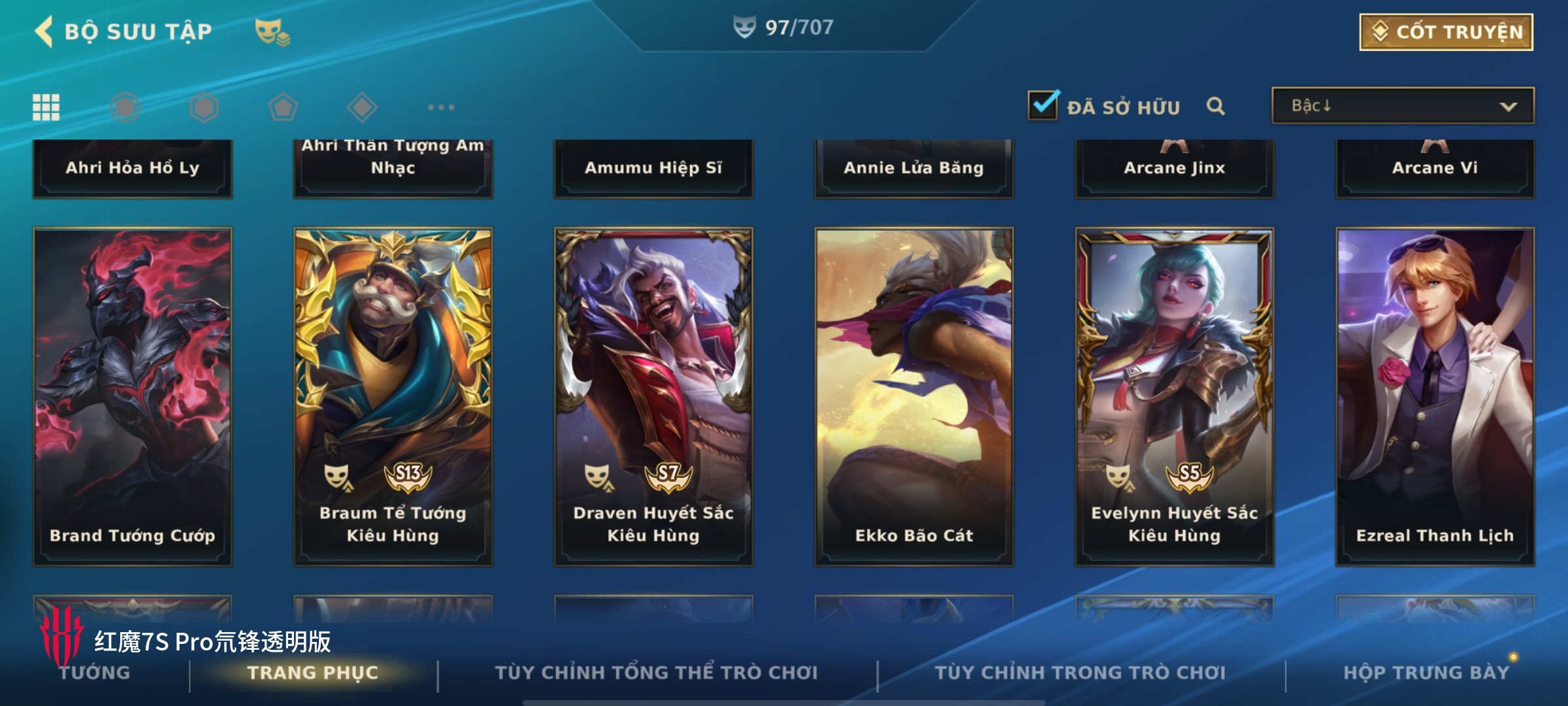
Task: Select the grid all-skins filter icon
Action: click(46, 107)
